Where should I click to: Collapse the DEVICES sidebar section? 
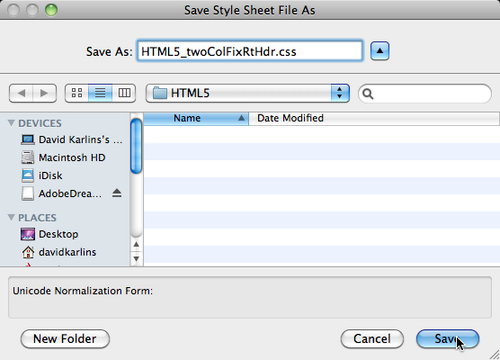click(x=11, y=123)
